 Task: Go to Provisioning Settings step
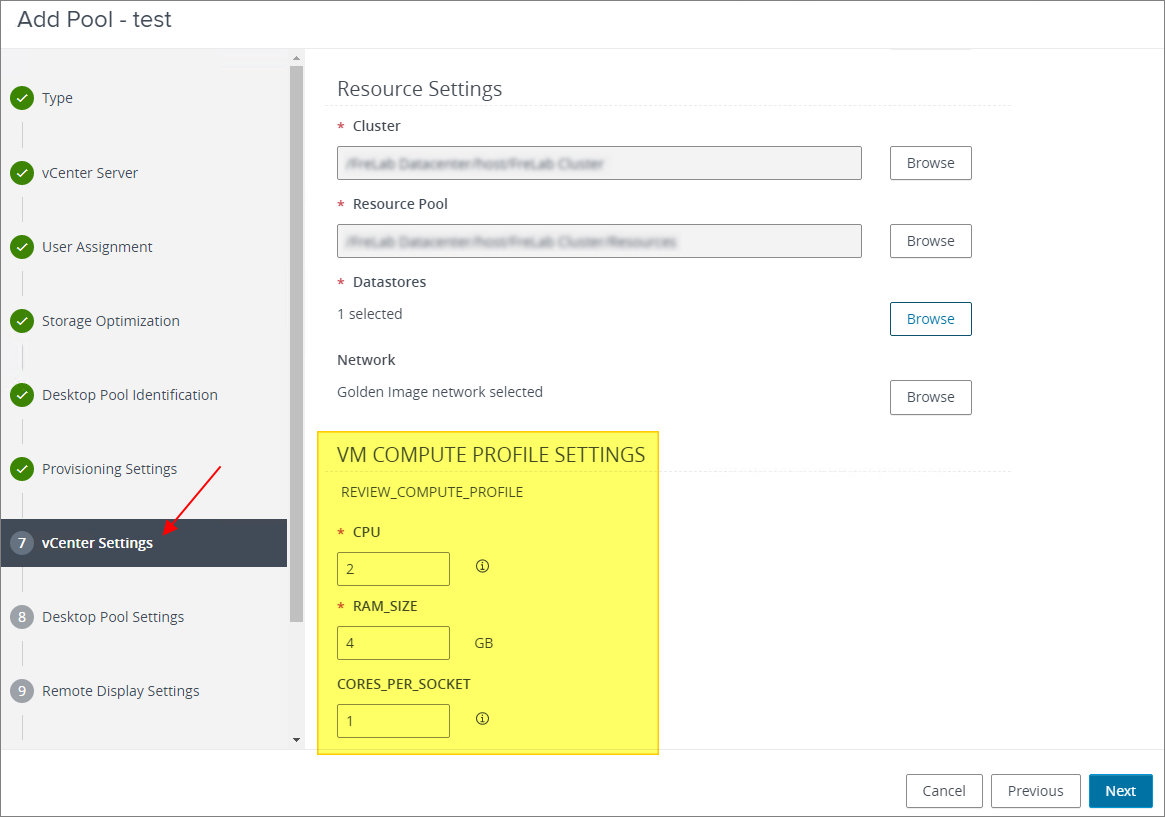[x=109, y=469]
